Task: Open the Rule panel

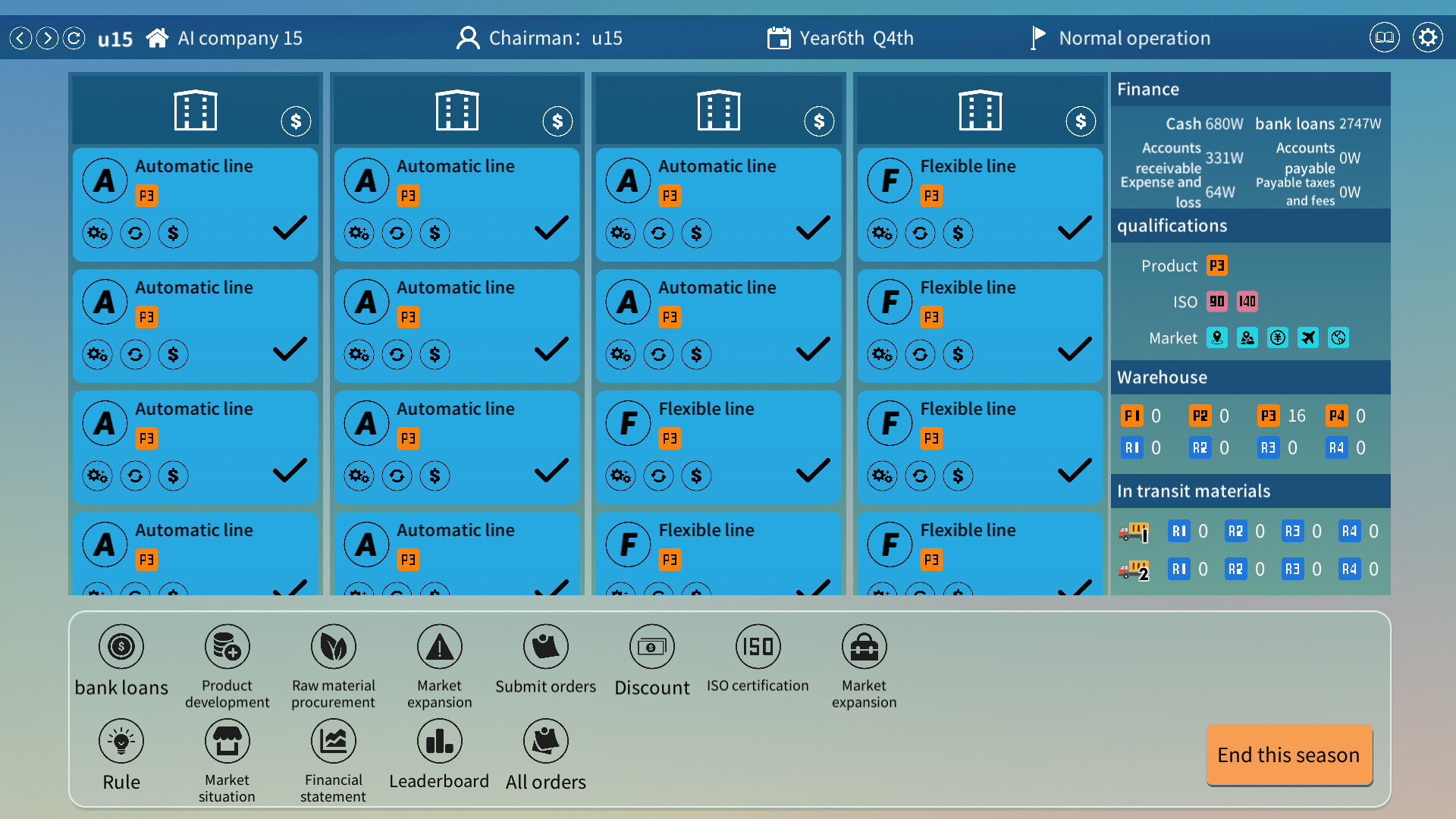Action: (121, 741)
